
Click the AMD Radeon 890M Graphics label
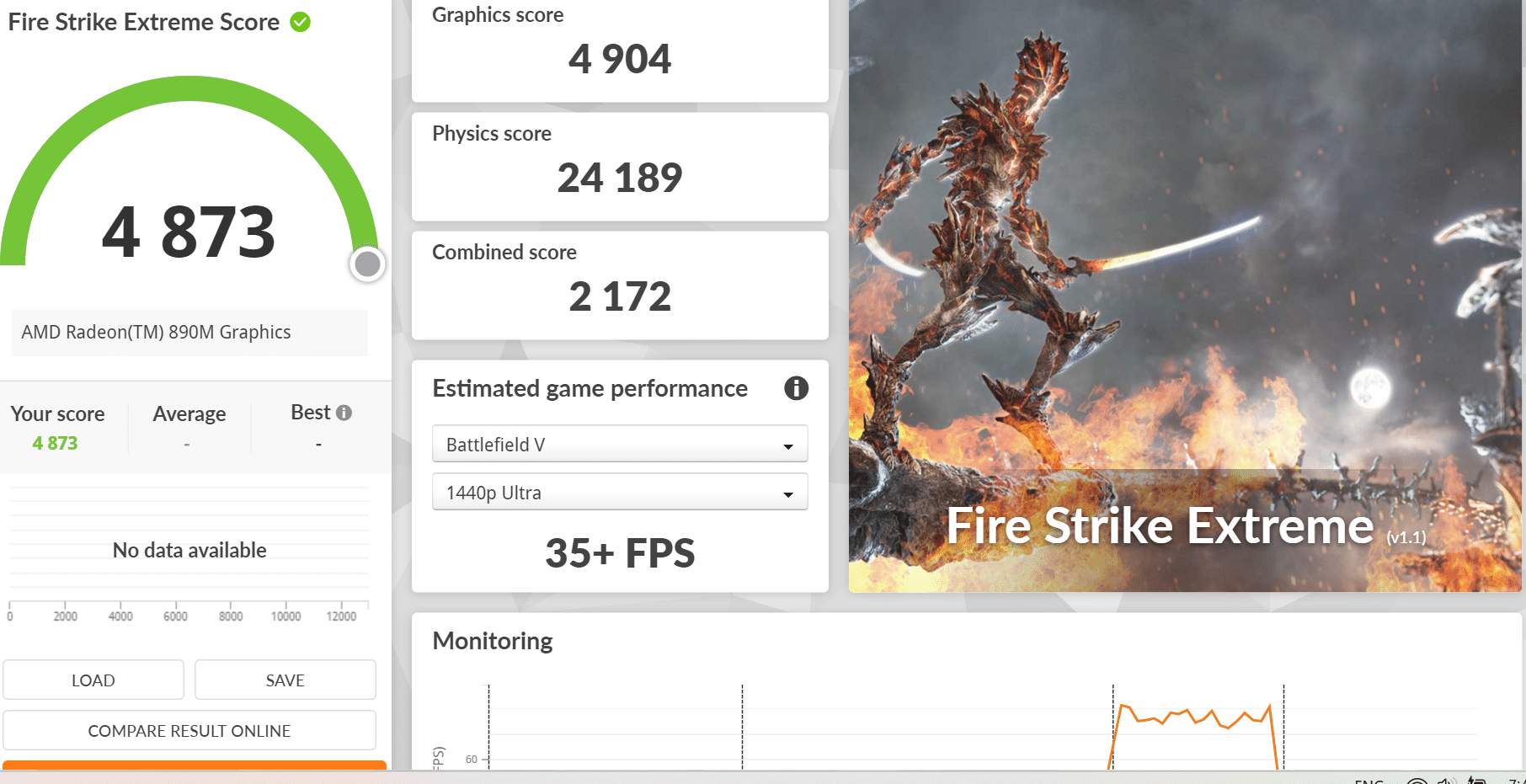(x=156, y=333)
